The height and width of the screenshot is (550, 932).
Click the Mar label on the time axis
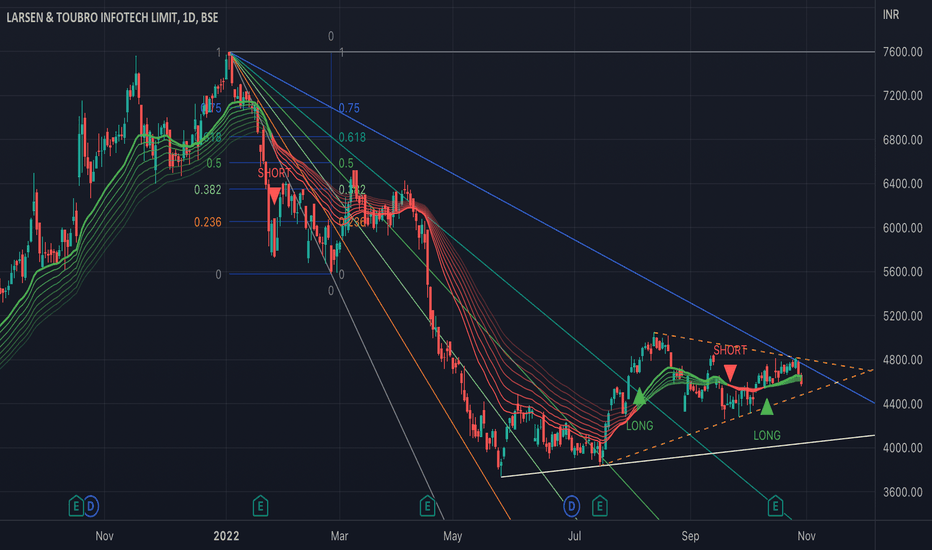(x=339, y=536)
